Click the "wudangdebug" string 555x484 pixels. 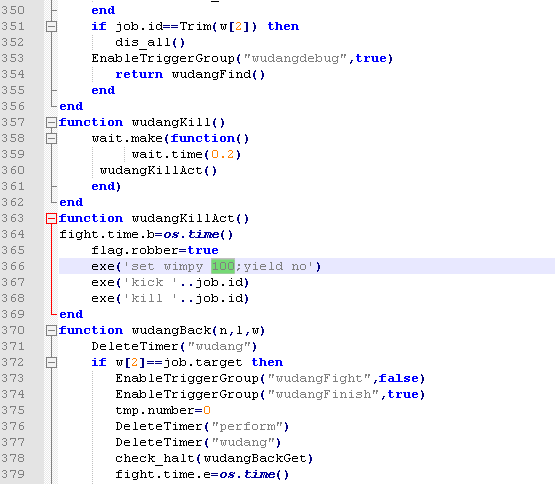tap(296, 58)
